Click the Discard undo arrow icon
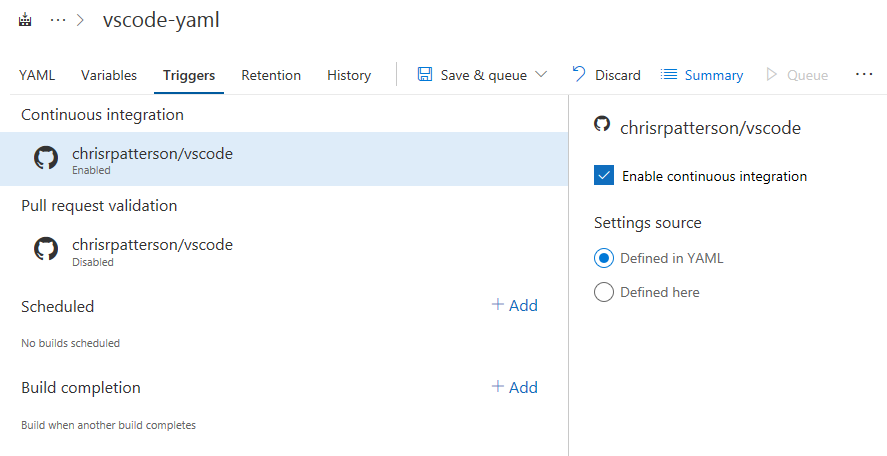 (x=579, y=74)
